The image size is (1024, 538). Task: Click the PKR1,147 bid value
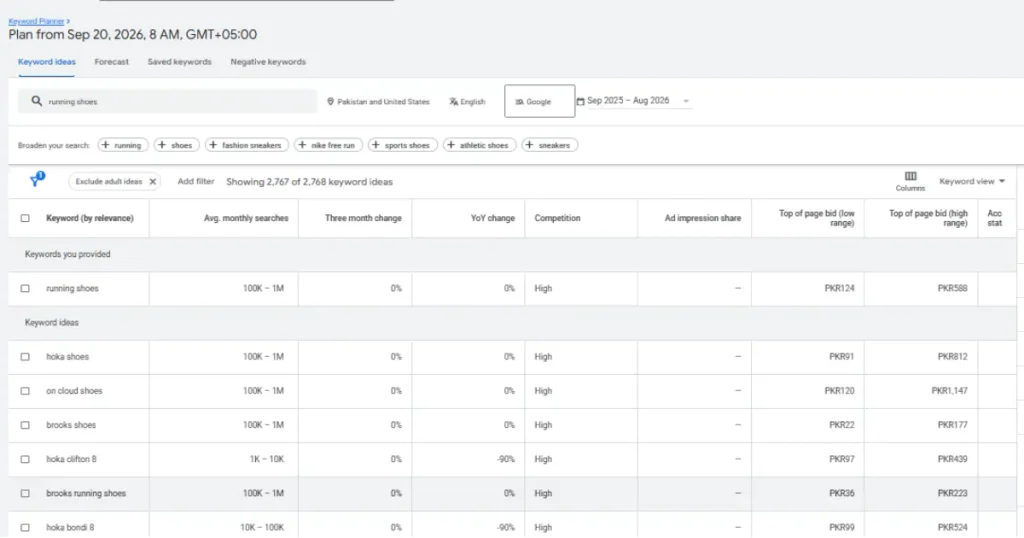pos(950,390)
